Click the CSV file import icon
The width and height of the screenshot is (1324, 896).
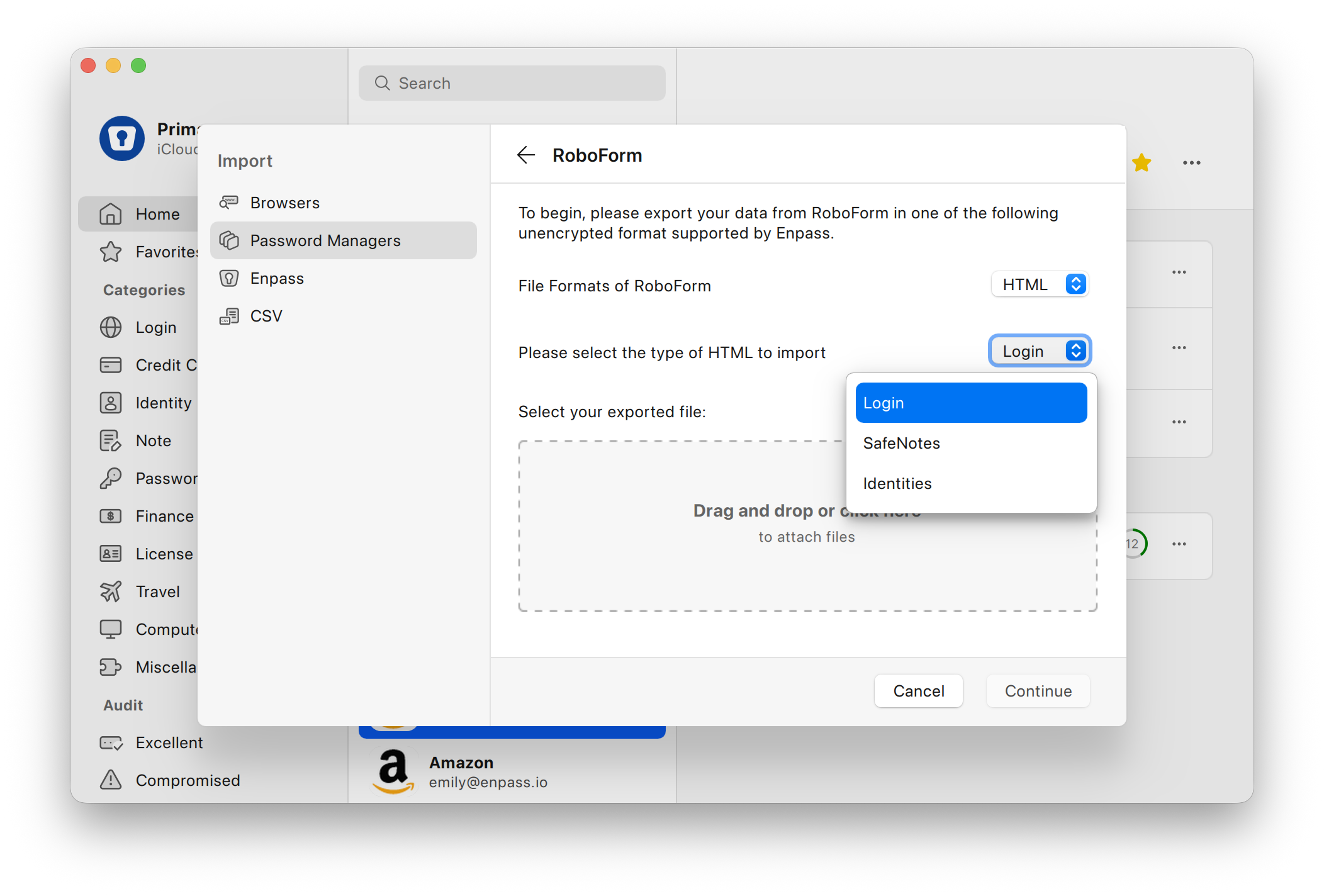click(x=229, y=316)
